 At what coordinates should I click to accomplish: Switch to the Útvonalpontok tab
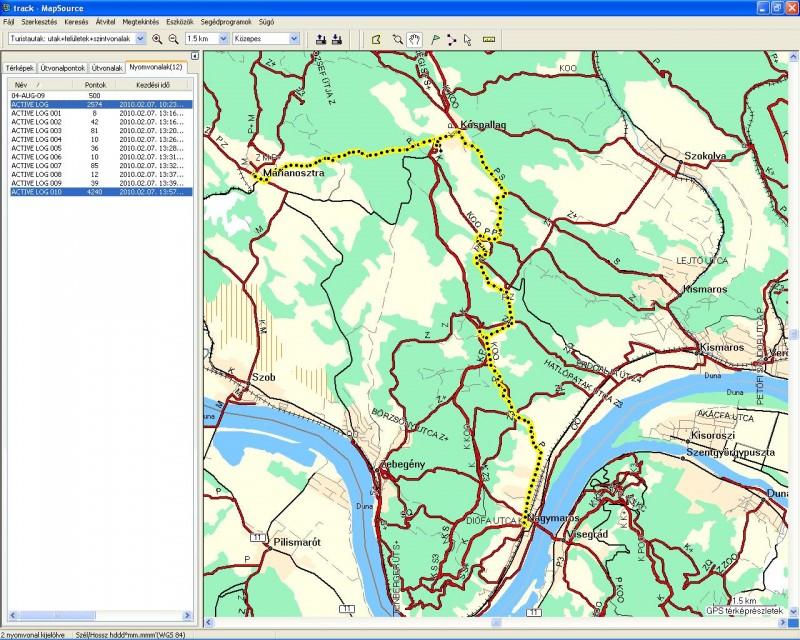[63, 67]
